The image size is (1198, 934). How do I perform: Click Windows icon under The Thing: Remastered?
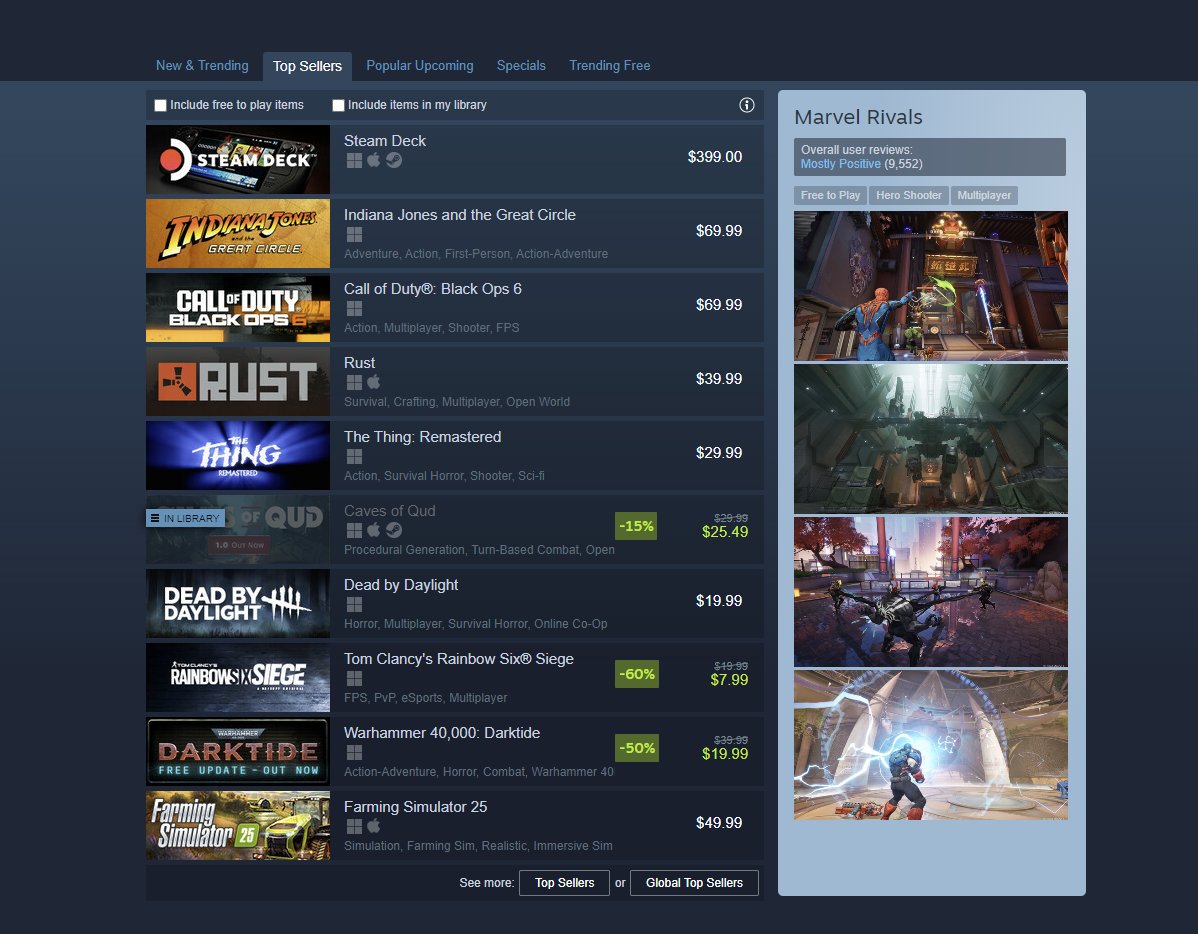pos(354,456)
